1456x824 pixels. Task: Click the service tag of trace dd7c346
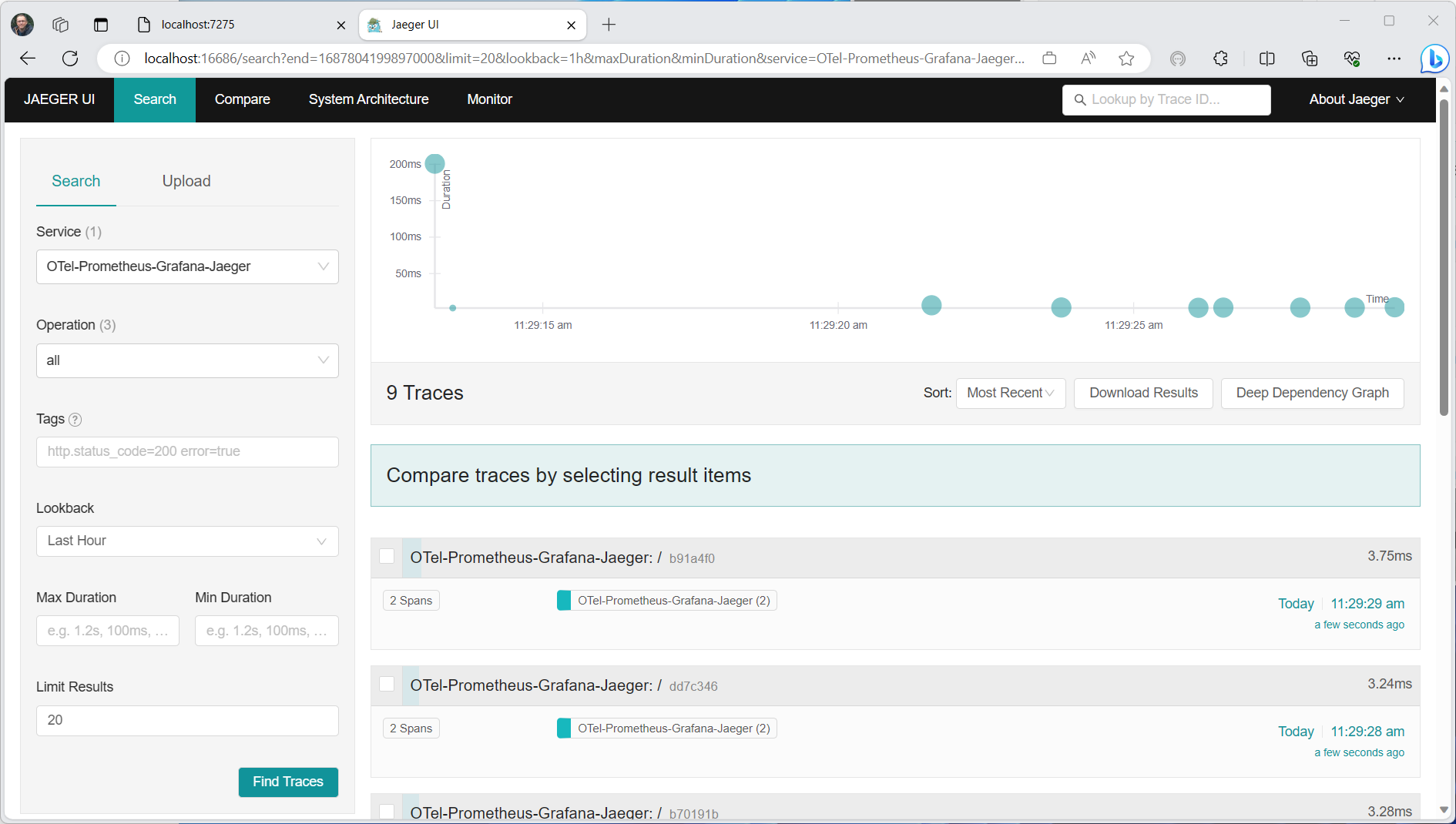click(x=667, y=729)
